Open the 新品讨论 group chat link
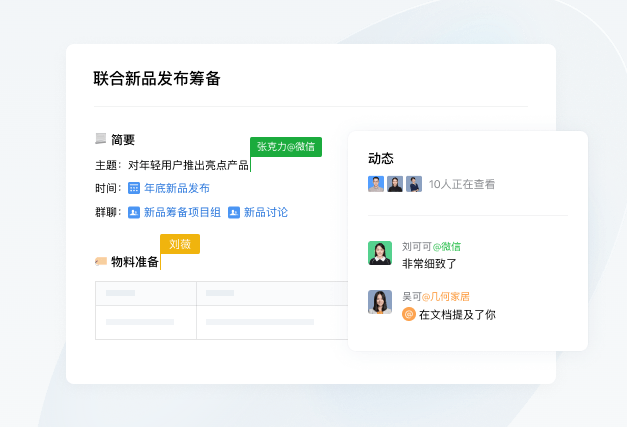Image resolution: width=627 pixels, height=427 pixels. tap(266, 212)
